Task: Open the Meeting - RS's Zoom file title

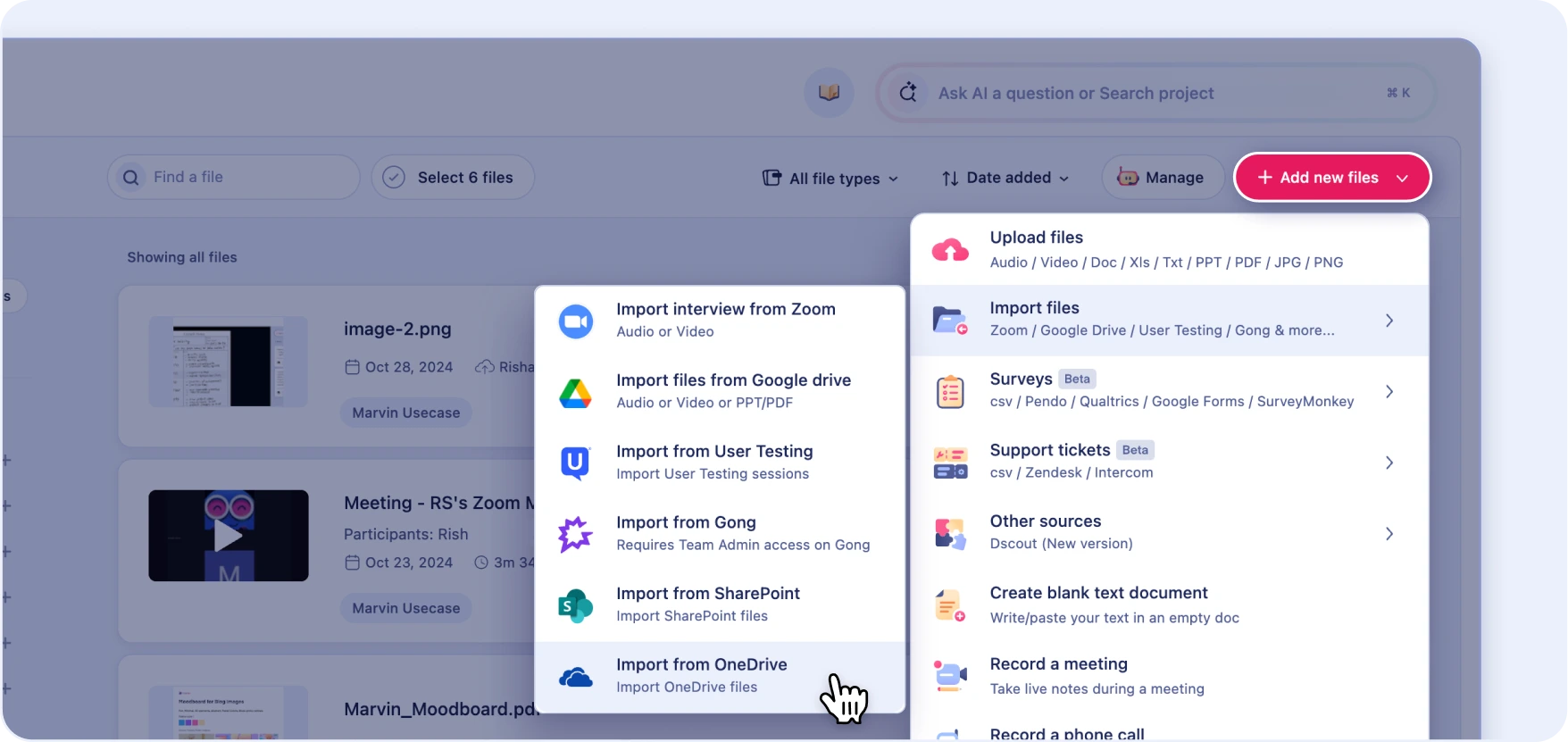Action: point(439,503)
